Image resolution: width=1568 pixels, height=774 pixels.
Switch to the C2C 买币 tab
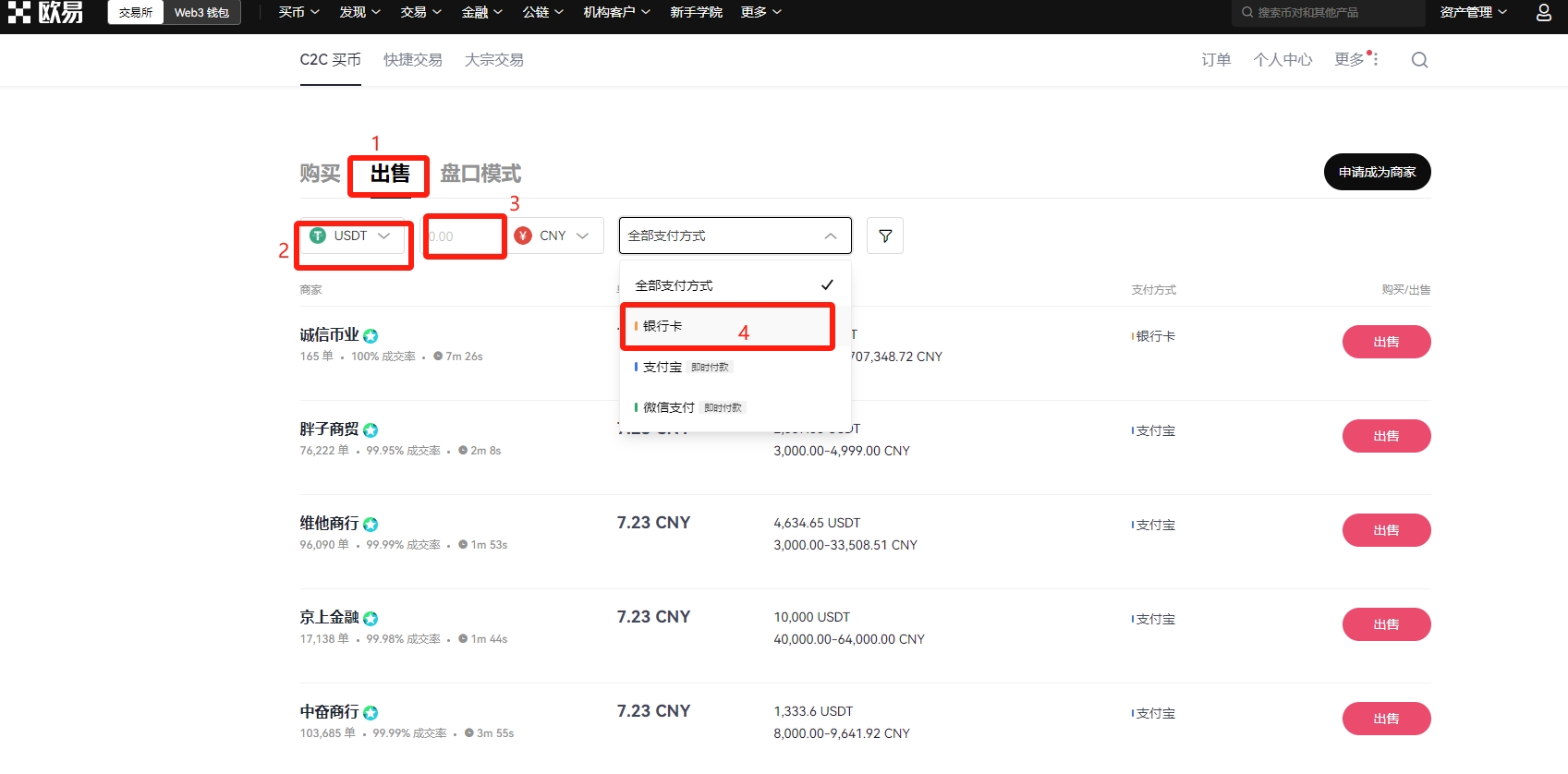click(330, 60)
